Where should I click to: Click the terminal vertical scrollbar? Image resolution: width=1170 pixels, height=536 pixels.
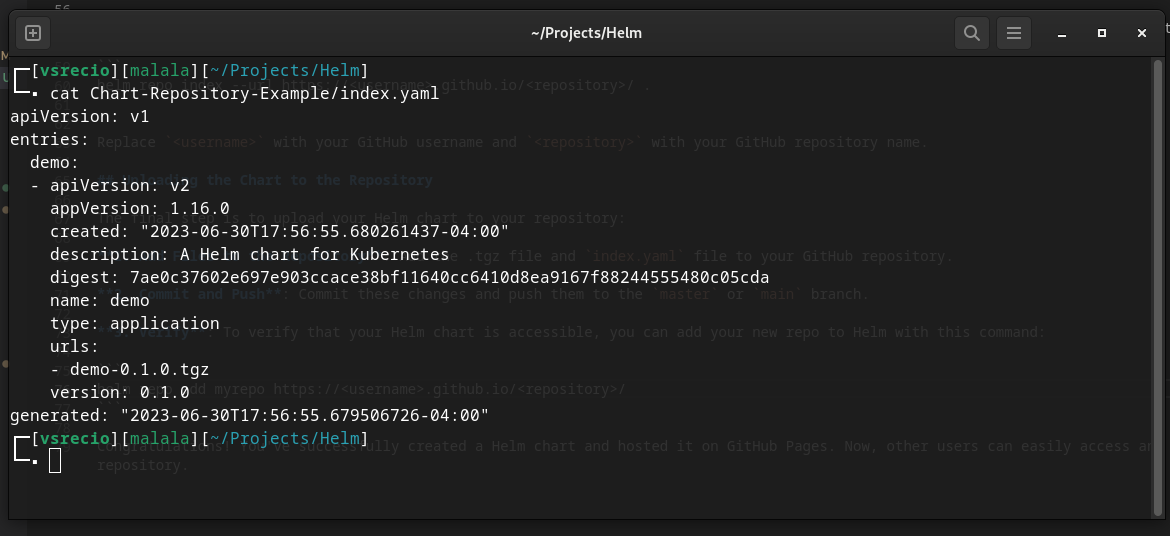(x=1157, y=287)
